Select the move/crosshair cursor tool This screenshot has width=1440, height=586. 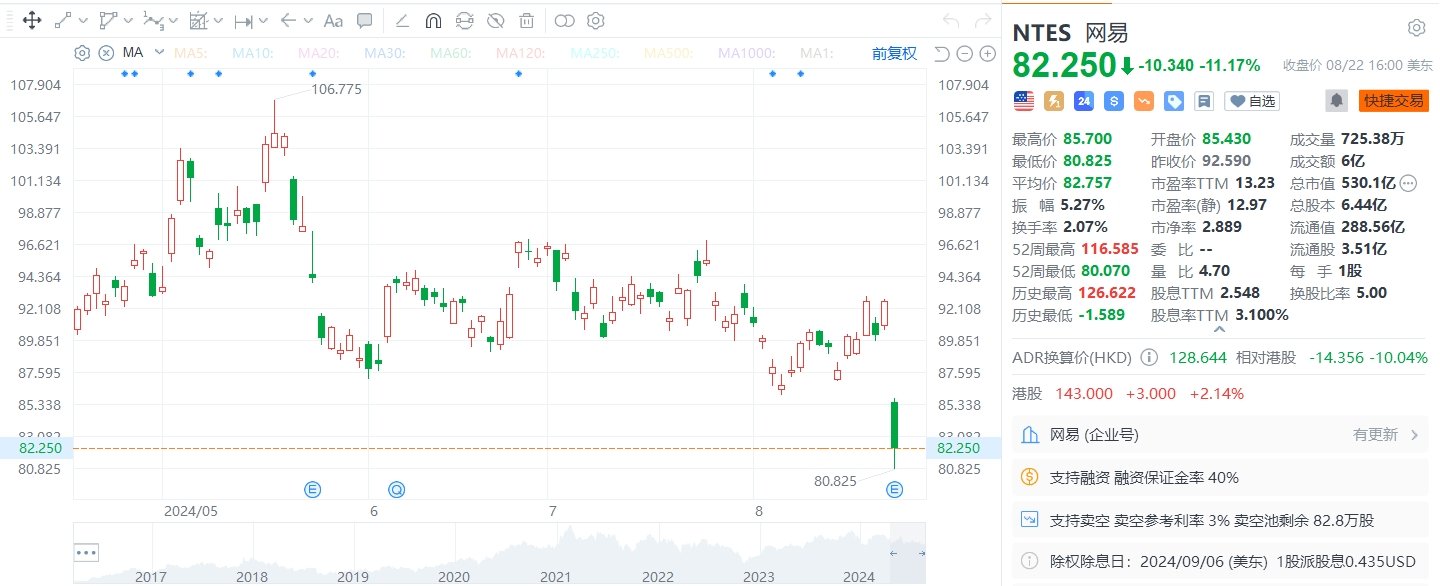click(x=30, y=20)
